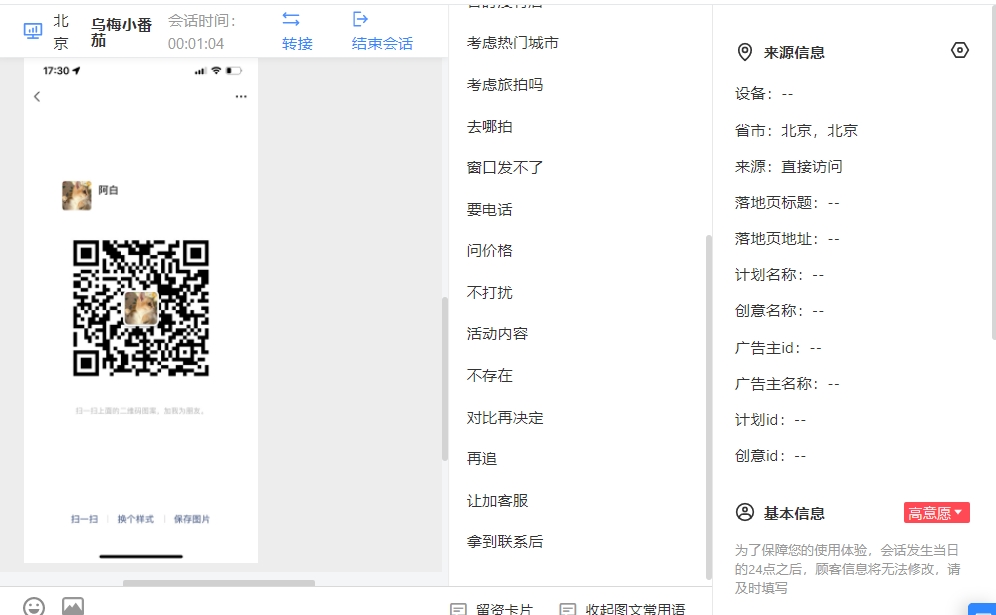This screenshot has width=996, height=615.
Task: Click the back chevron in phone screenshot
Action: pos(37,97)
